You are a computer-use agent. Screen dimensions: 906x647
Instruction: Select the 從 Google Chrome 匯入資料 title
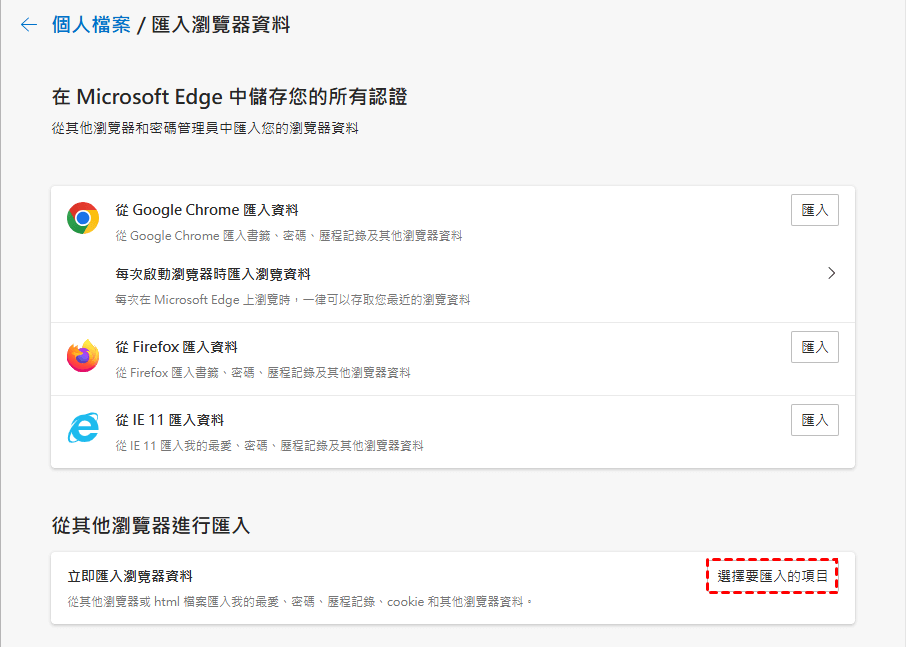click(207, 210)
